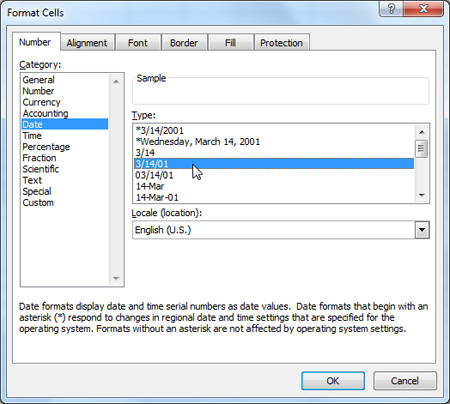The height and width of the screenshot is (404, 450).
Task: Click the Help question mark icon
Action: (x=391, y=9)
